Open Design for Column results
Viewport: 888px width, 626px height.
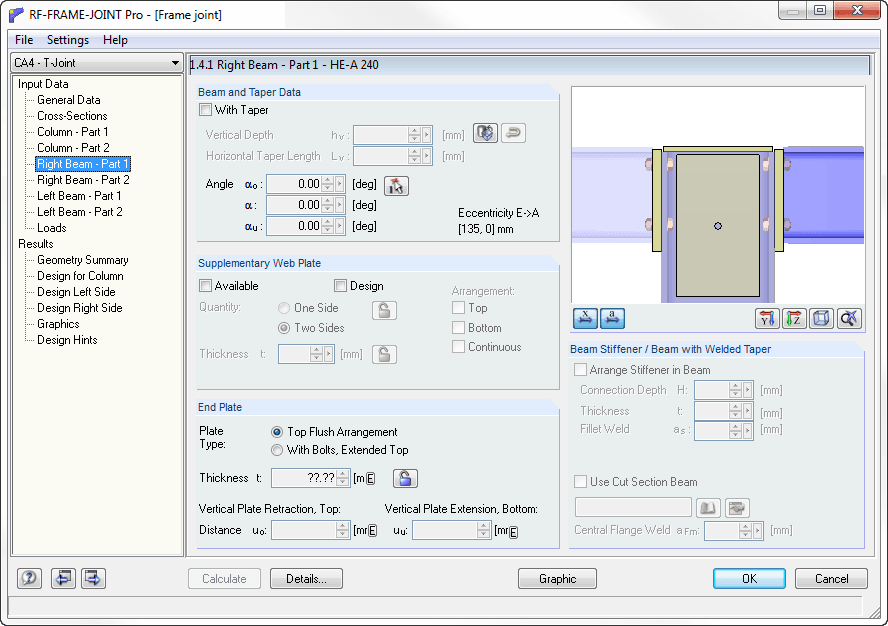click(x=80, y=276)
